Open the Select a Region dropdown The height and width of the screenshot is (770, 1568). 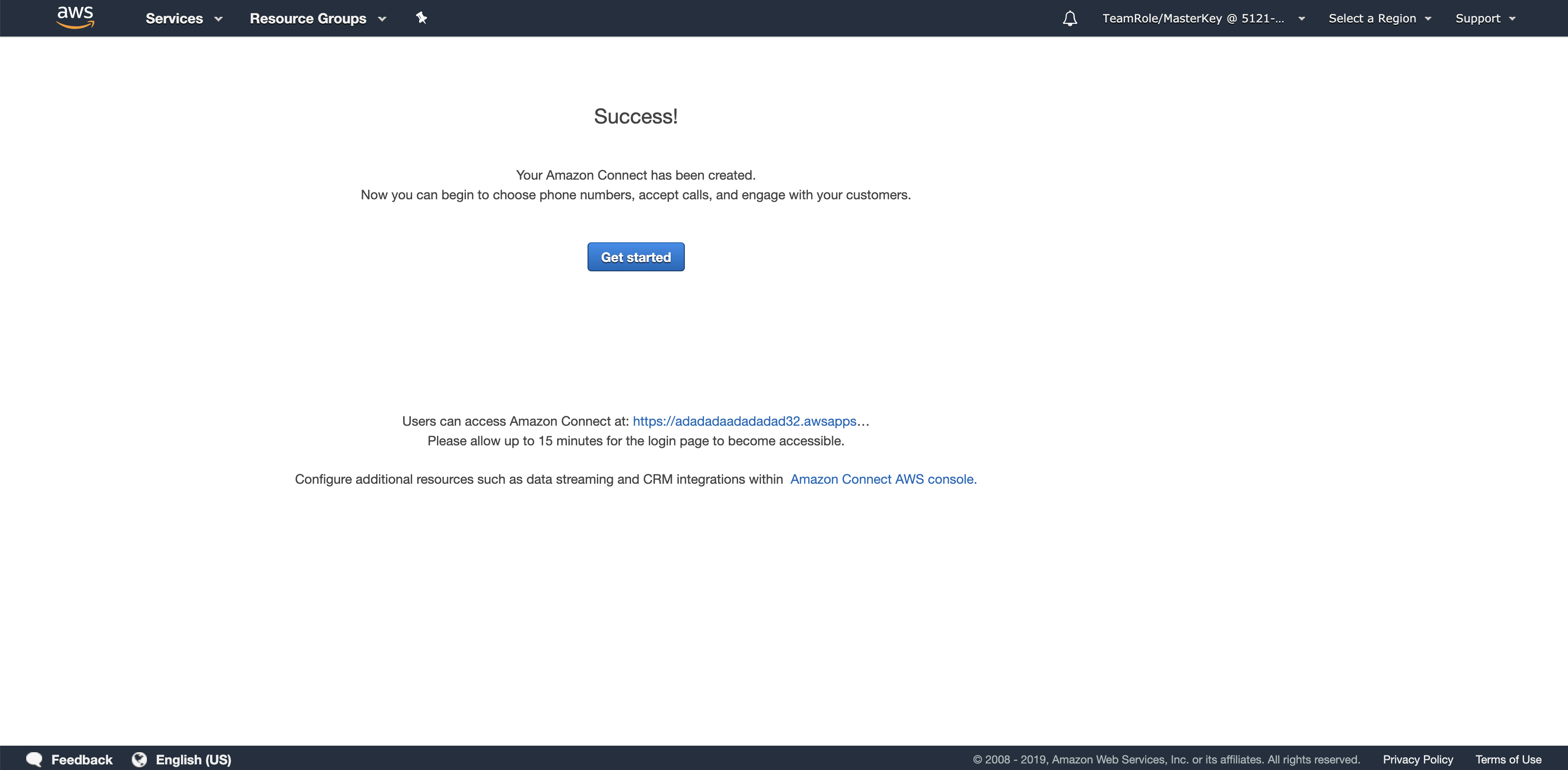pos(1379,18)
